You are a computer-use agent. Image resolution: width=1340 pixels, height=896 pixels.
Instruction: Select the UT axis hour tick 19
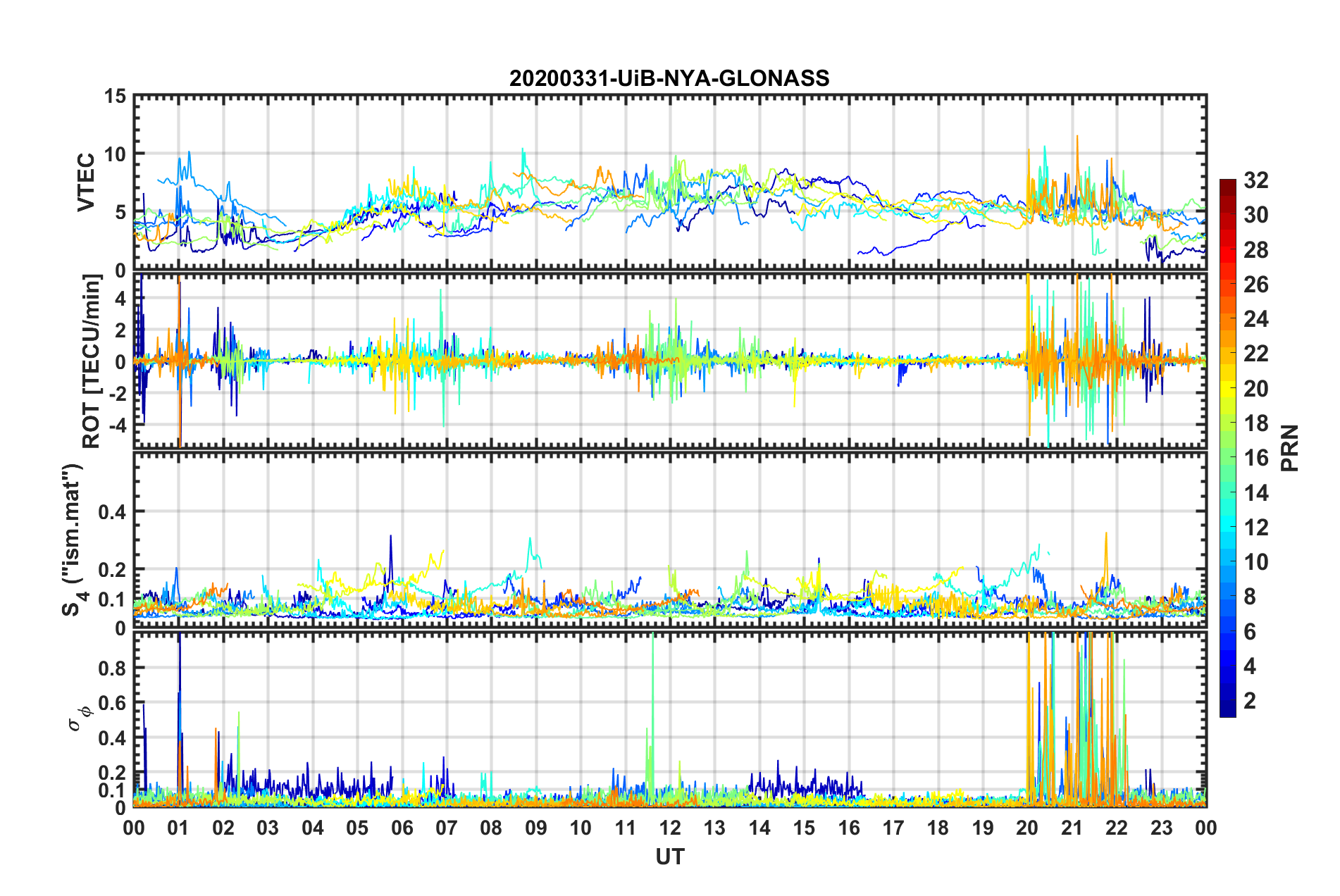983,828
